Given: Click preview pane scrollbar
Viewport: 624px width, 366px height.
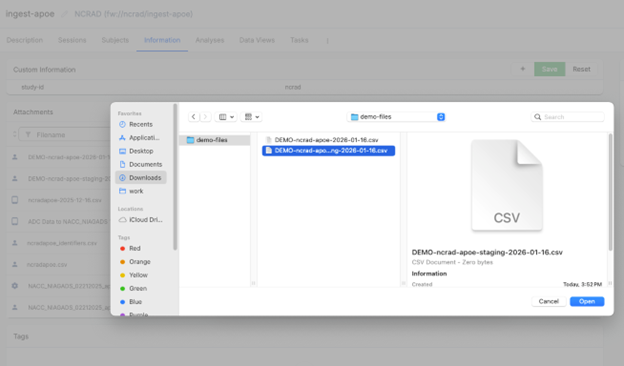Looking at the screenshot, I should pyautogui.click(x=610, y=192).
